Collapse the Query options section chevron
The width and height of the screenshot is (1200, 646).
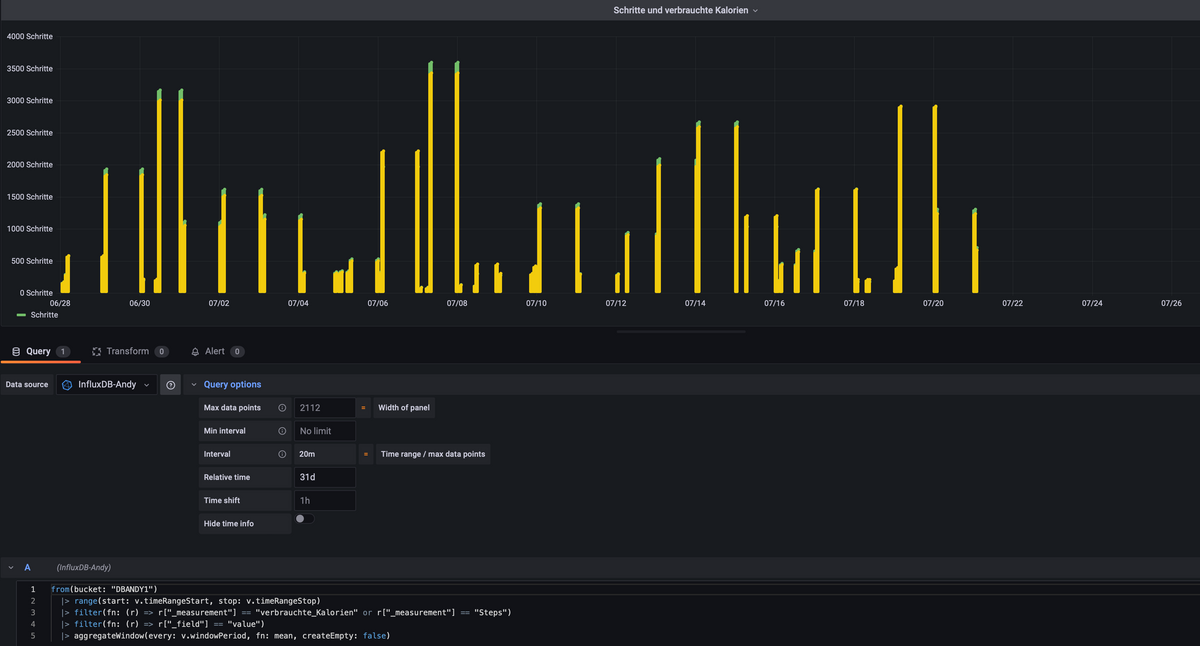pos(194,385)
